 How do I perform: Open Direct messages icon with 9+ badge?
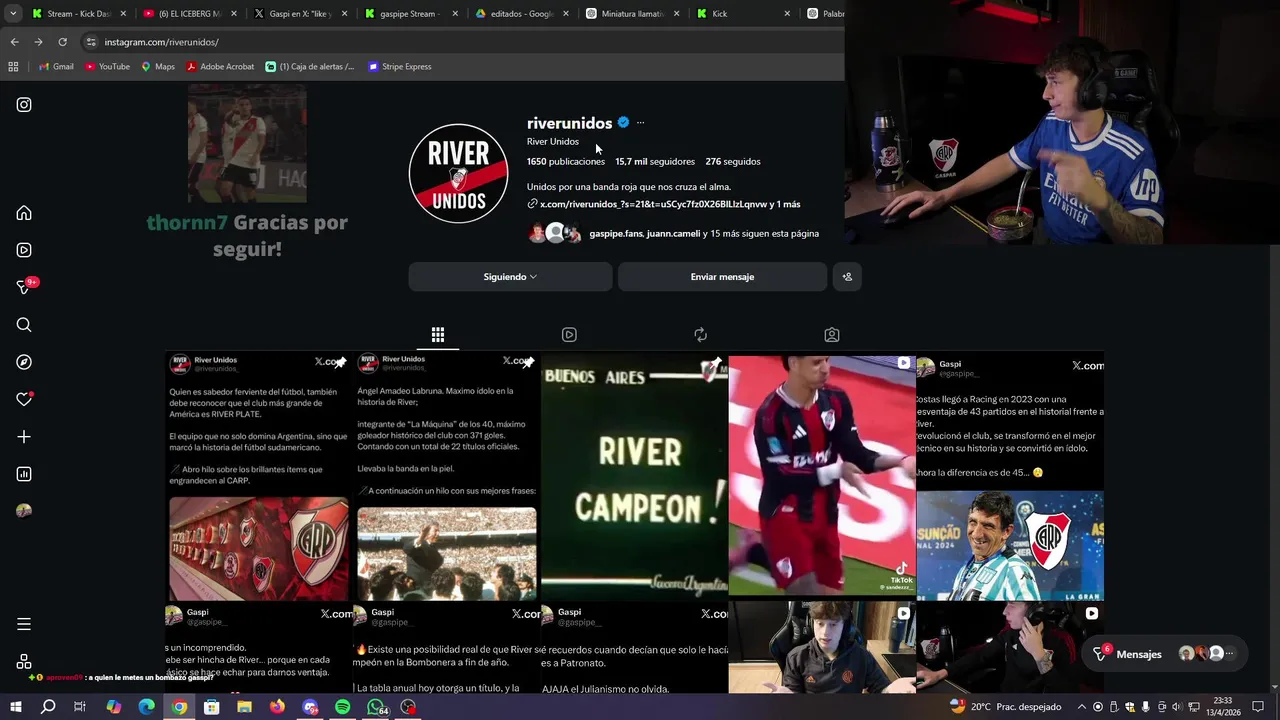point(26,286)
